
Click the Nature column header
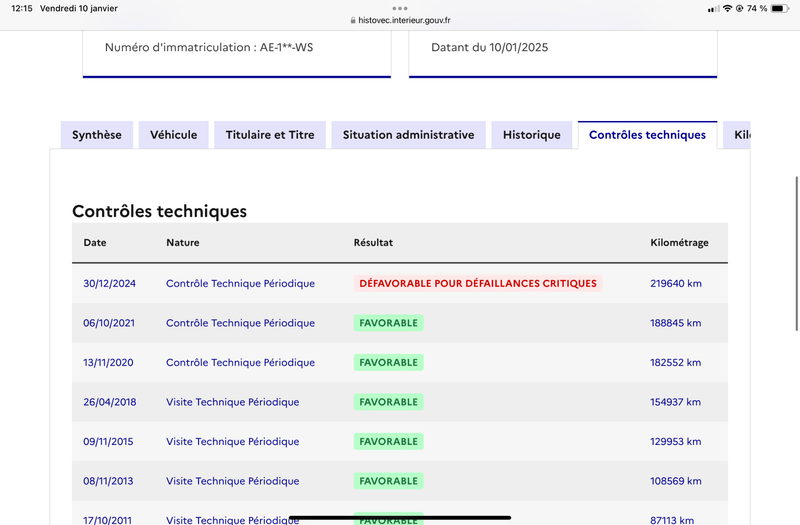coord(183,242)
